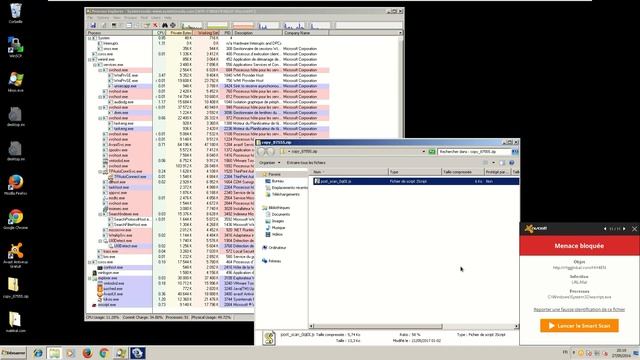Click the red X Kill Process icon

(155, 25)
